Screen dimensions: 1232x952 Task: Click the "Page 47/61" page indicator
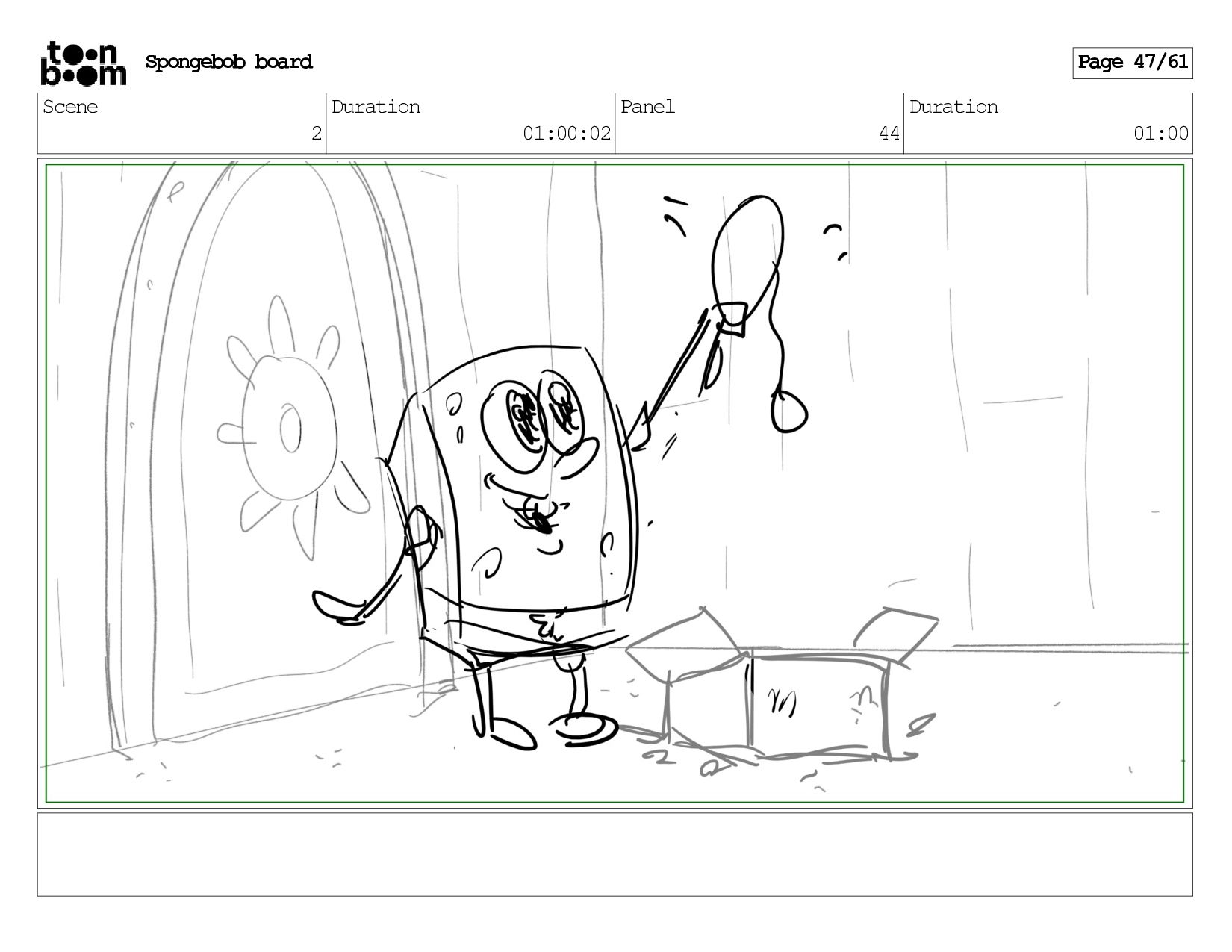(x=1133, y=63)
